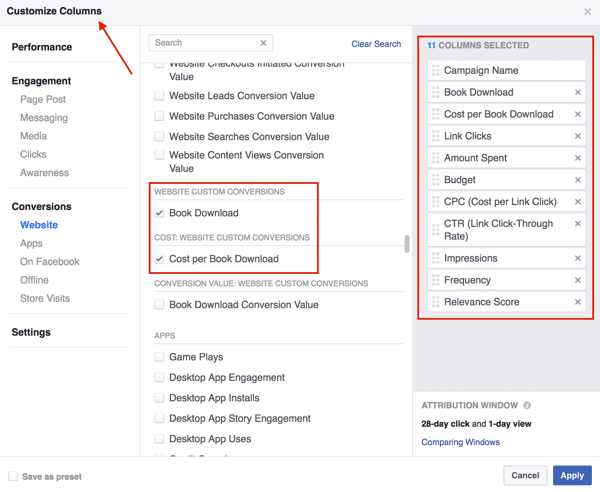Select Store Visits under Conversions
Viewport: 600px width, 492px height.
[45, 298]
